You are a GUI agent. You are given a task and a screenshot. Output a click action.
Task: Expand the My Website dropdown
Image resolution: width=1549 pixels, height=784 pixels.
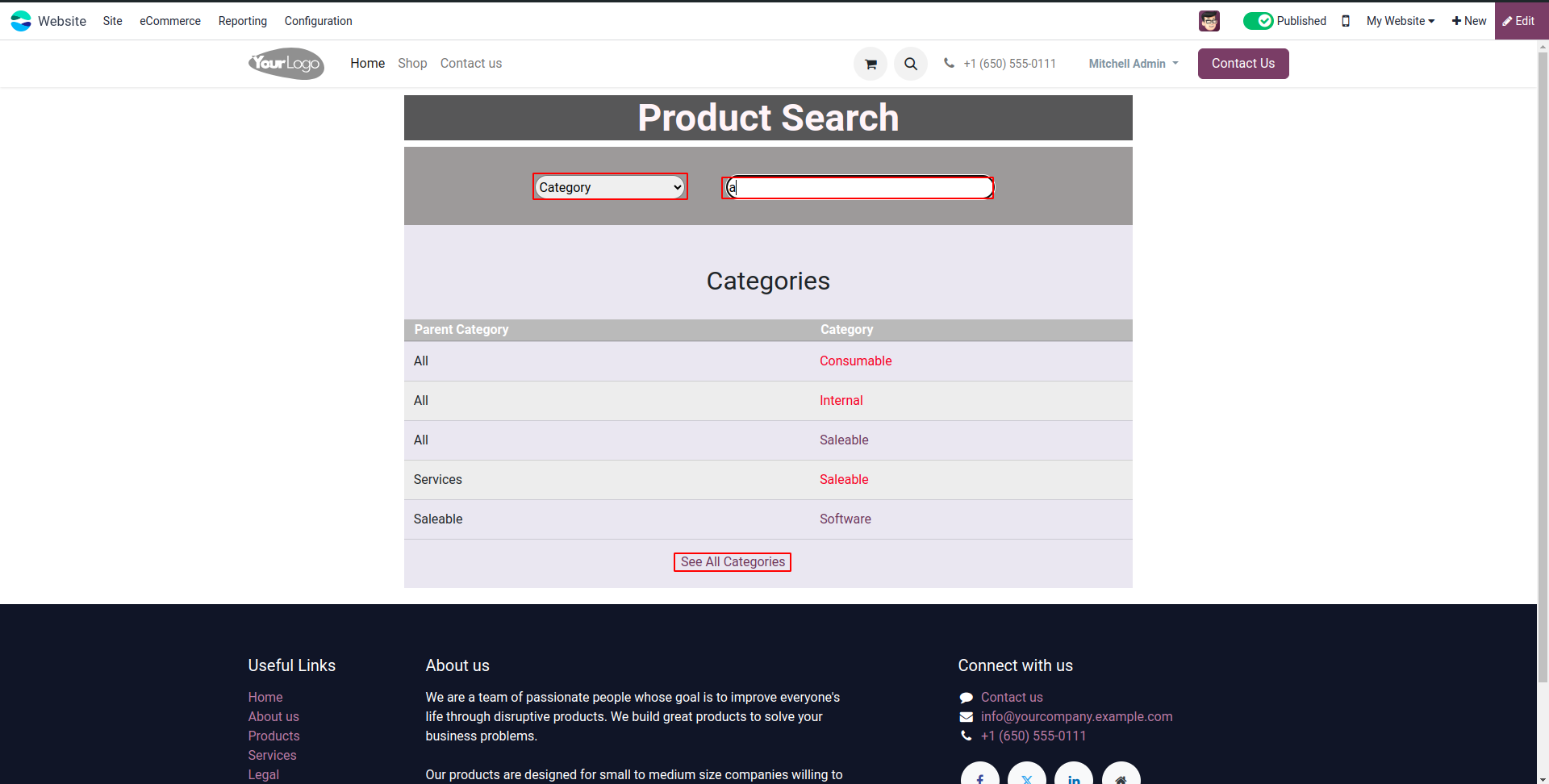(1401, 21)
